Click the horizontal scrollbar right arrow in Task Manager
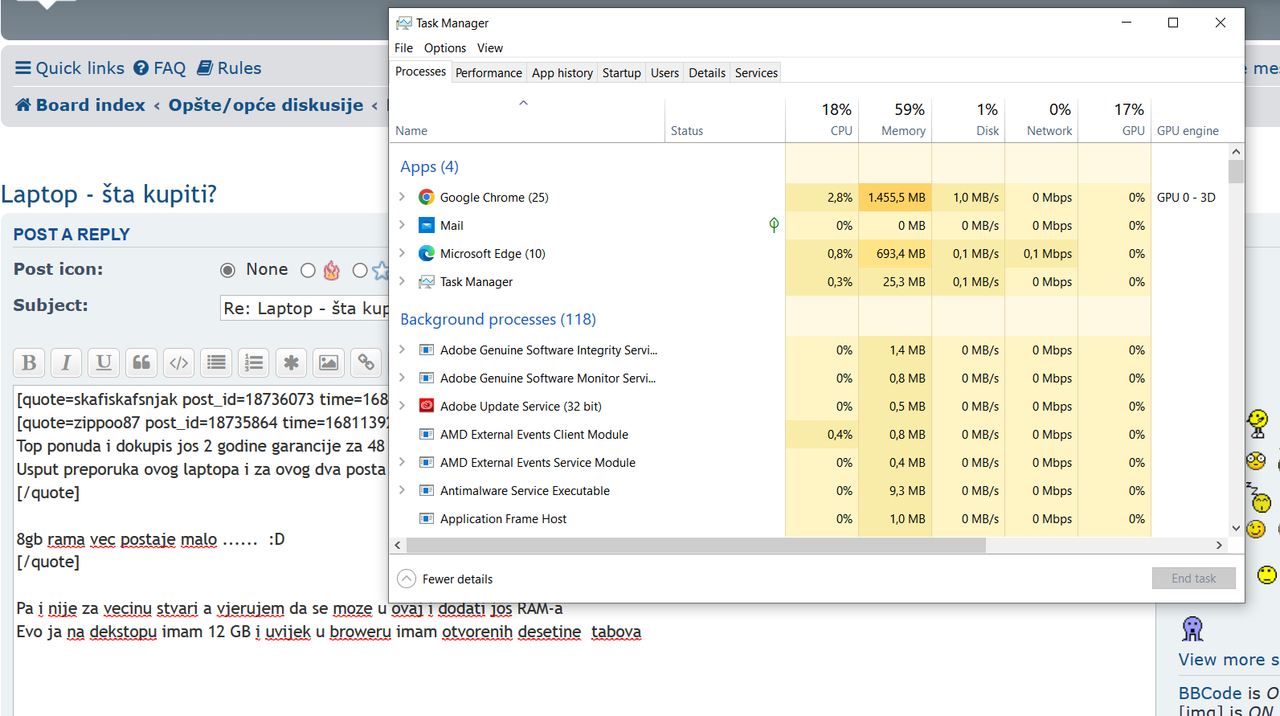 click(x=1220, y=545)
